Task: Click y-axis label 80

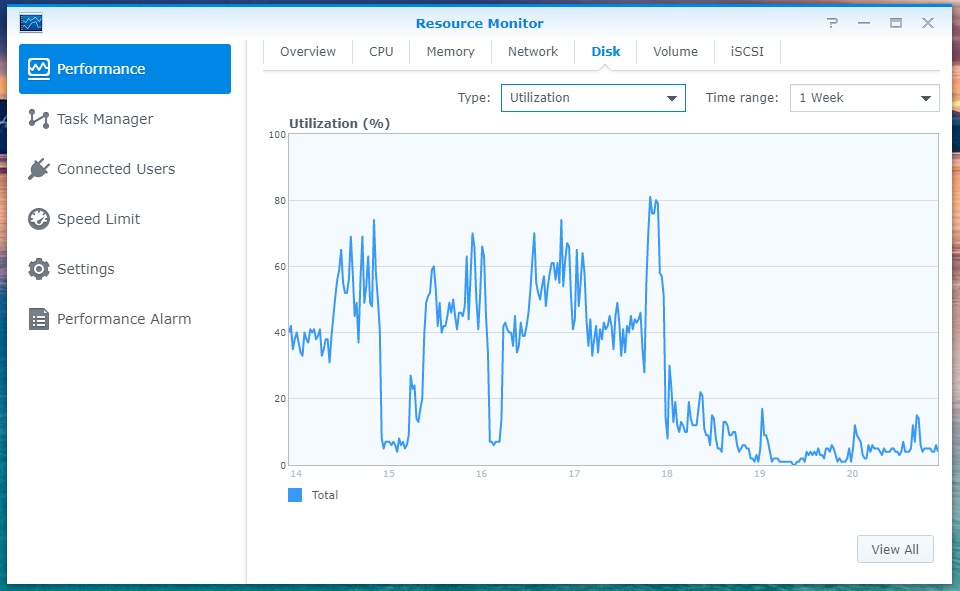Action: click(280, 201)
